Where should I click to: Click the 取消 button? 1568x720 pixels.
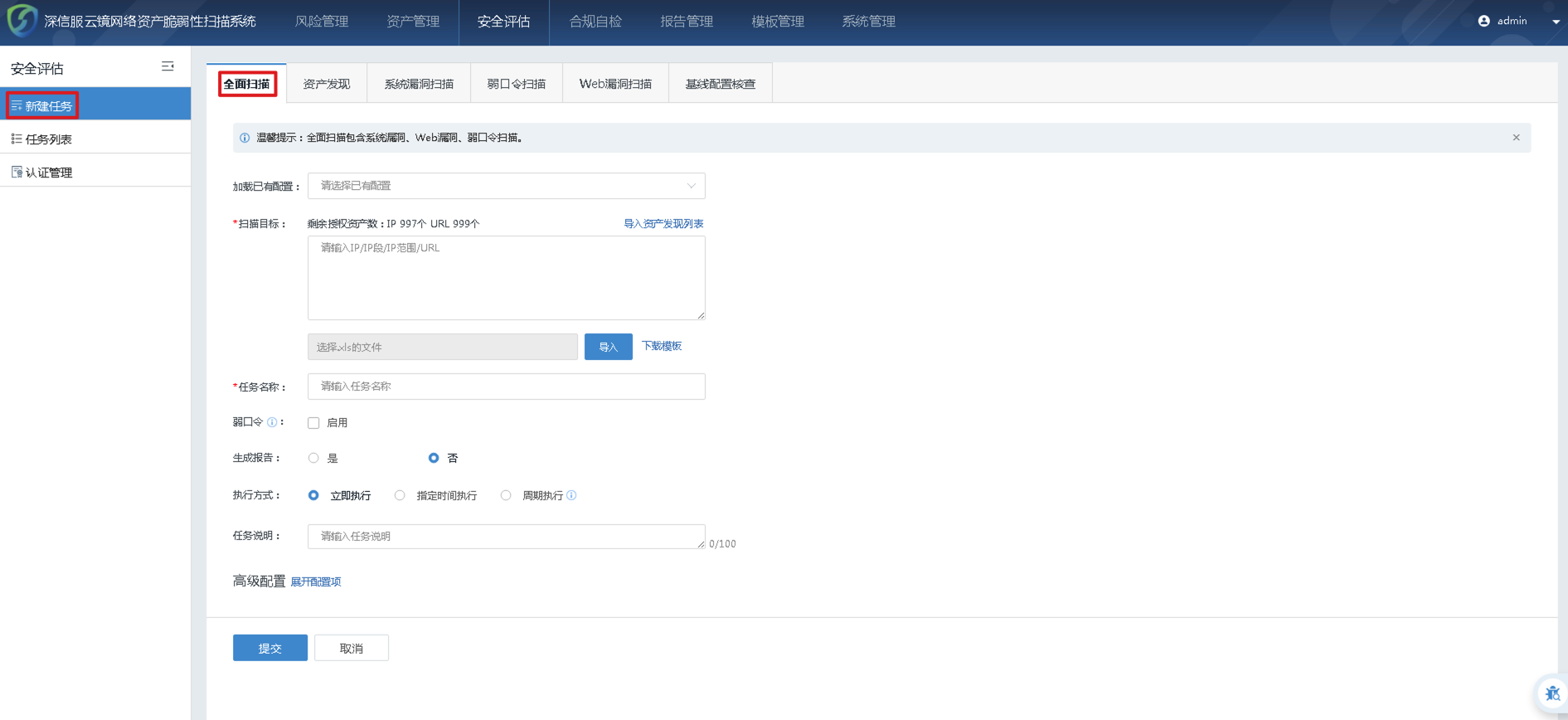352,648
